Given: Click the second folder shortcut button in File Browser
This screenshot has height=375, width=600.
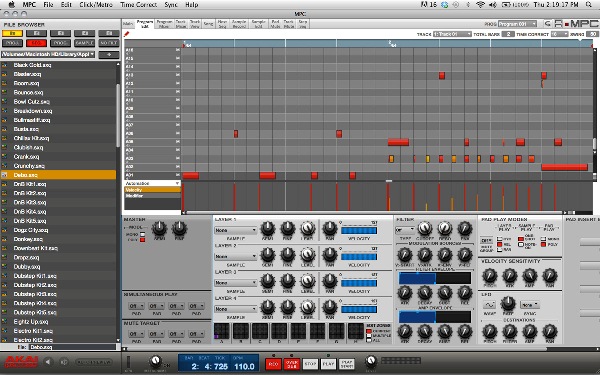Looking at the screenshot, I should point(36,34).
